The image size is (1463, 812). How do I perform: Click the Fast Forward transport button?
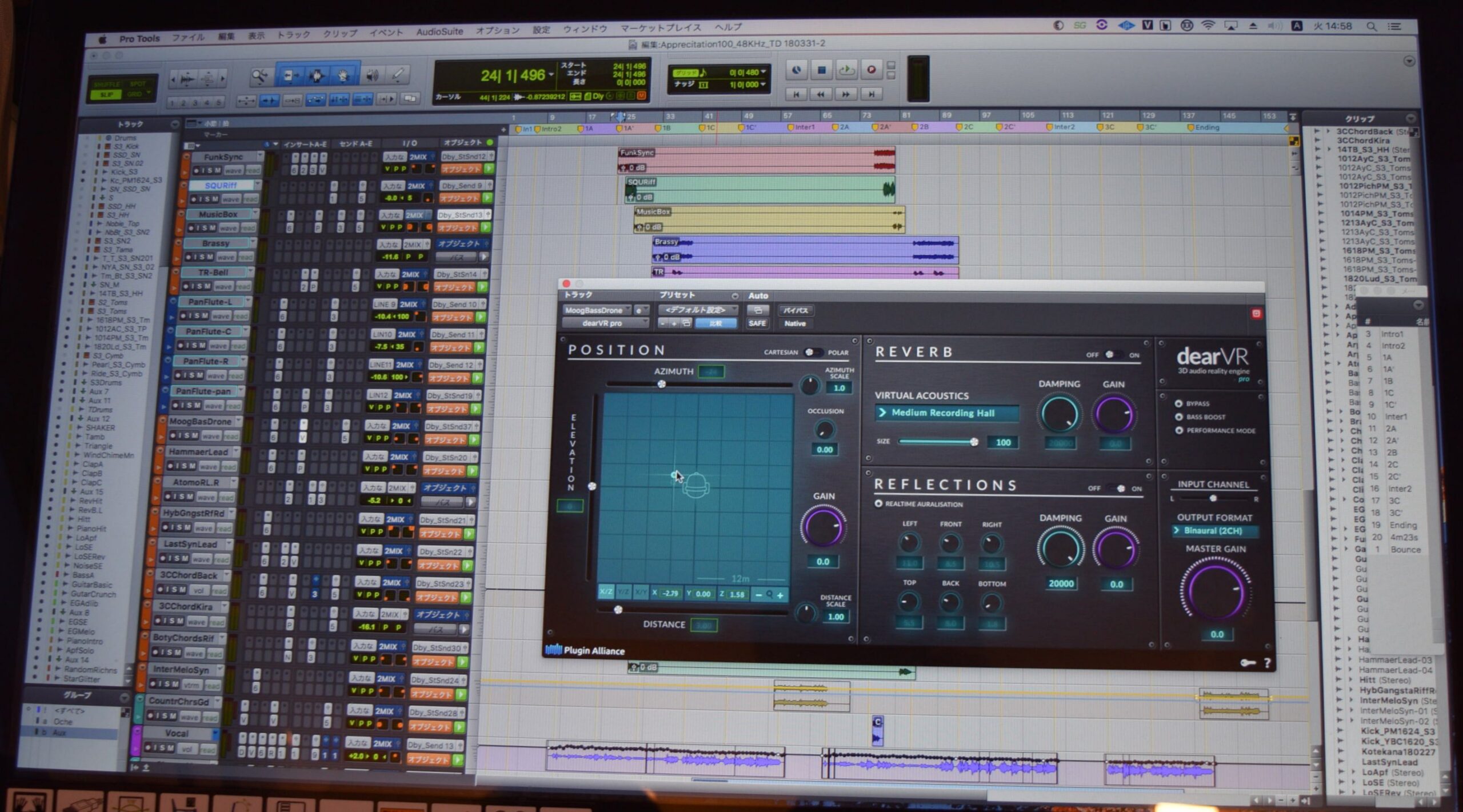(846, 94)
